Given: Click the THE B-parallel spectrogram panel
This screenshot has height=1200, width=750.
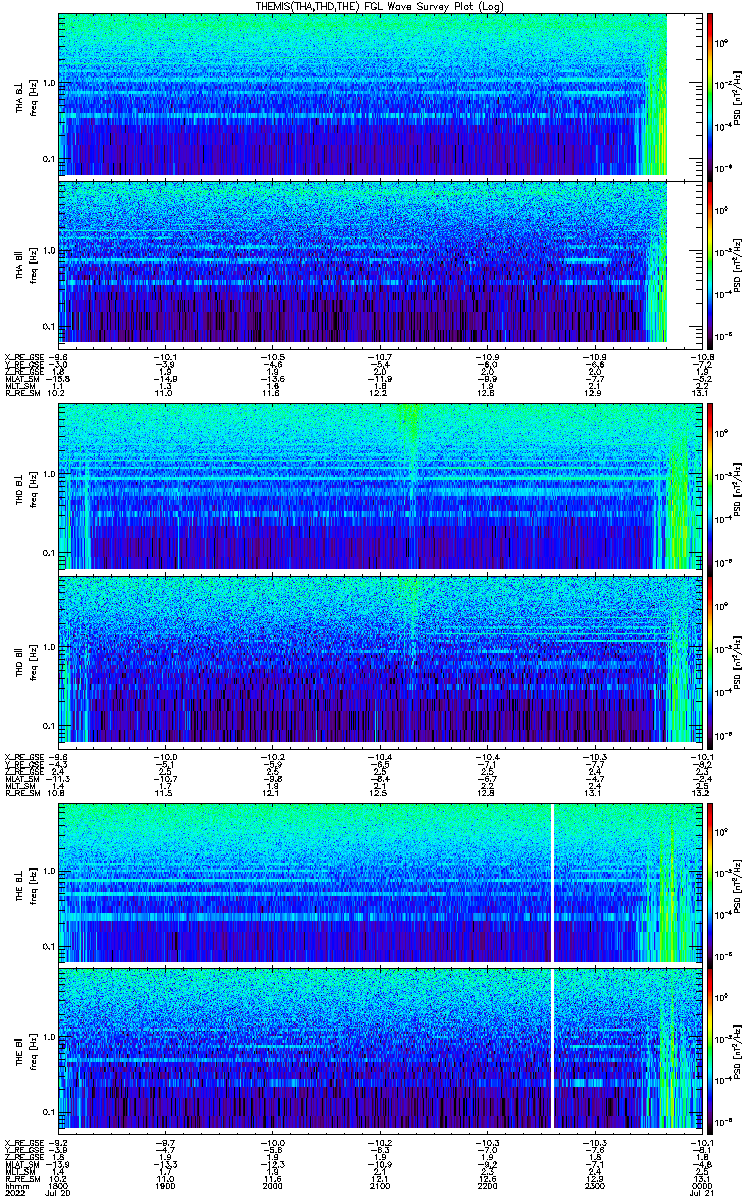Looking at the screenshot, I should (381, 1051).
